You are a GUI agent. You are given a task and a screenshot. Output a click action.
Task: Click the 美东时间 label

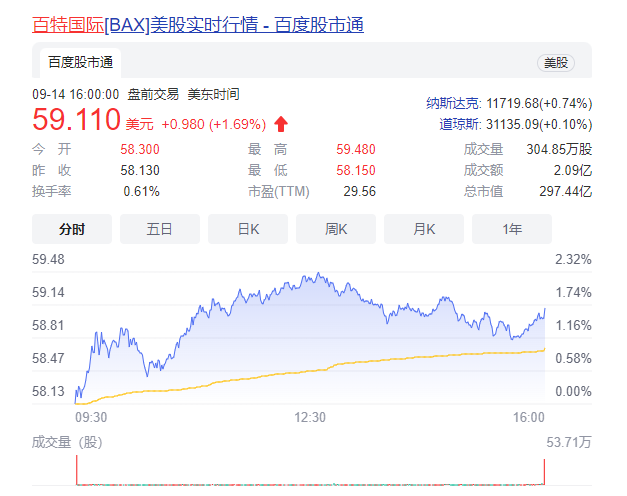click(214, 94)
